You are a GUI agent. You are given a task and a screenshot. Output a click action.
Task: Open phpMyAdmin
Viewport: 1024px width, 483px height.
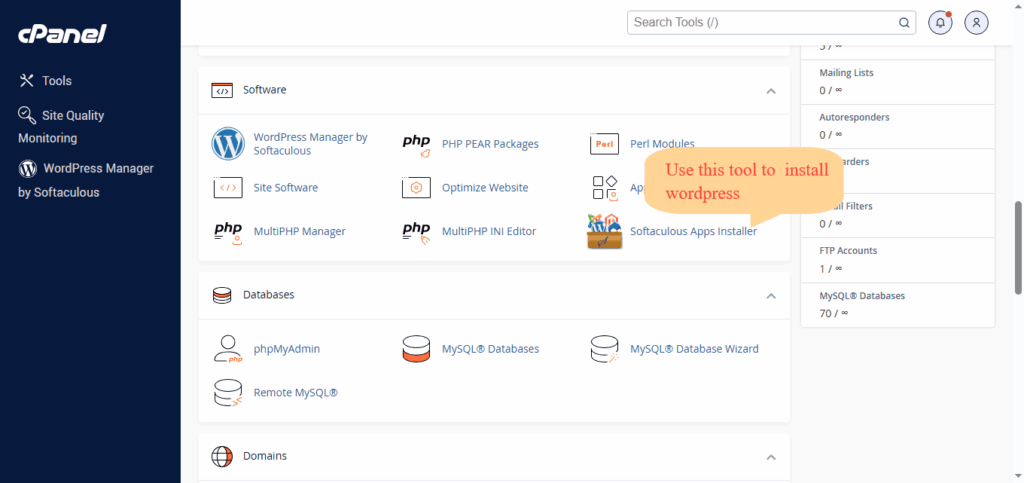[x=287, y=349]
